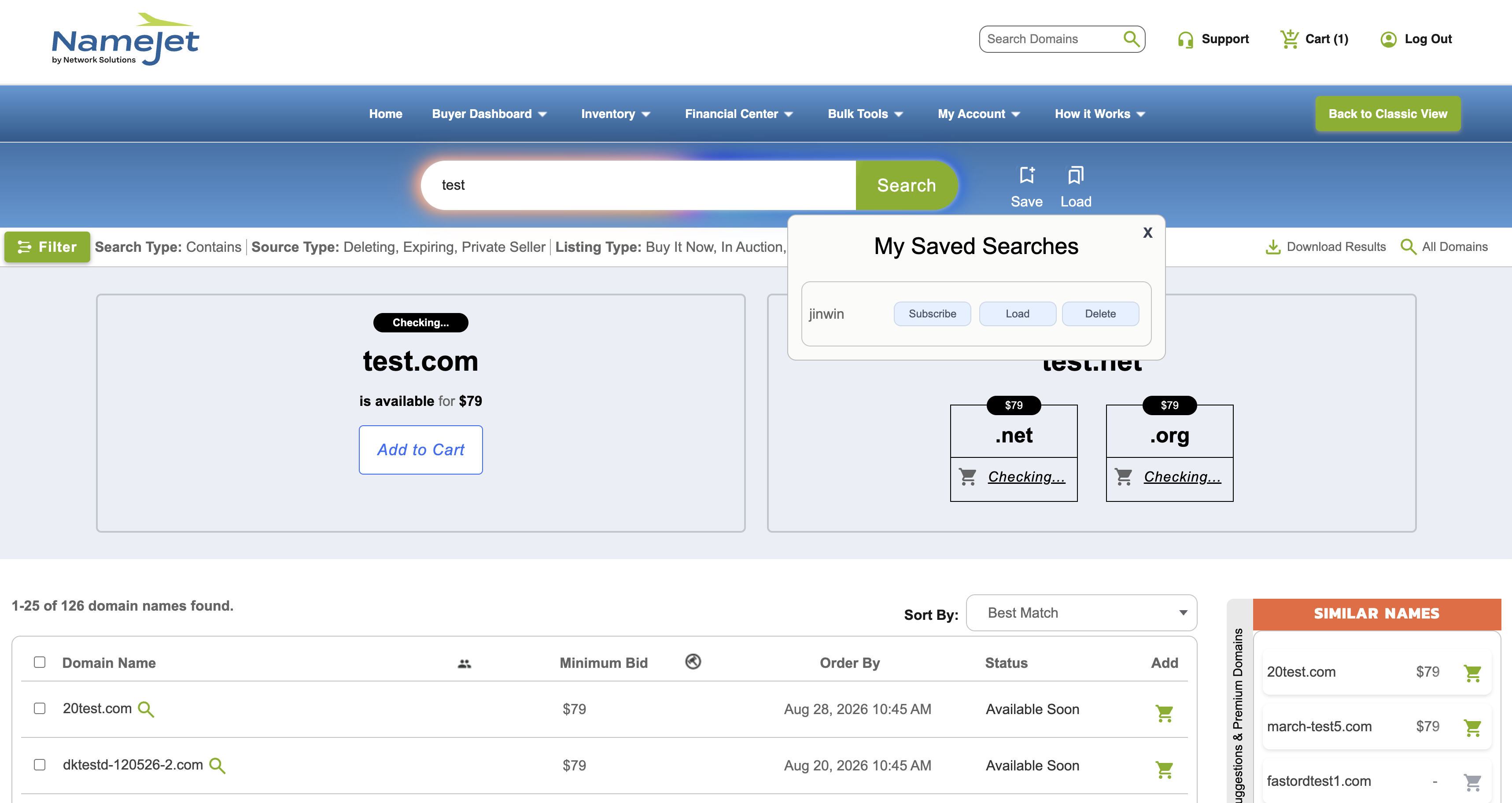Click the Checking... link under .net
This screenshot has width=1512, height=803.
(1027, 477)
